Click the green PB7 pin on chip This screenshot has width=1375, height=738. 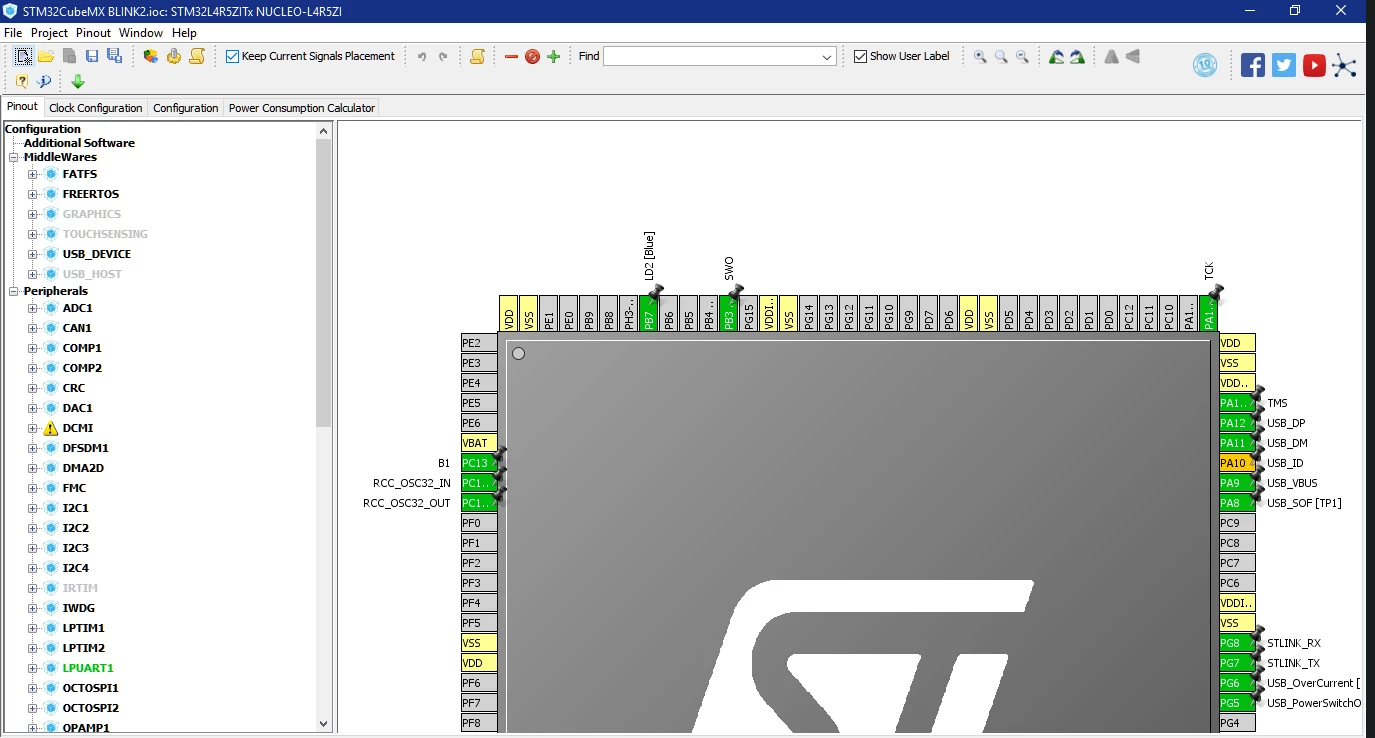pos(649,314)
